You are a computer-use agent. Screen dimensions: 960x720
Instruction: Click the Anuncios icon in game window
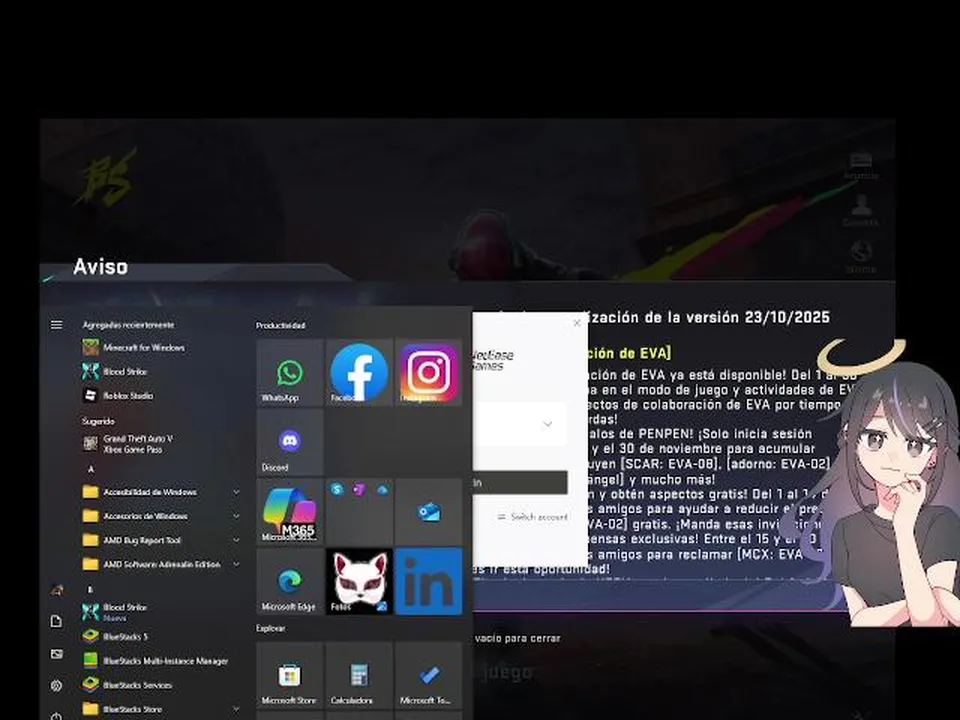(x=861, y=165)
